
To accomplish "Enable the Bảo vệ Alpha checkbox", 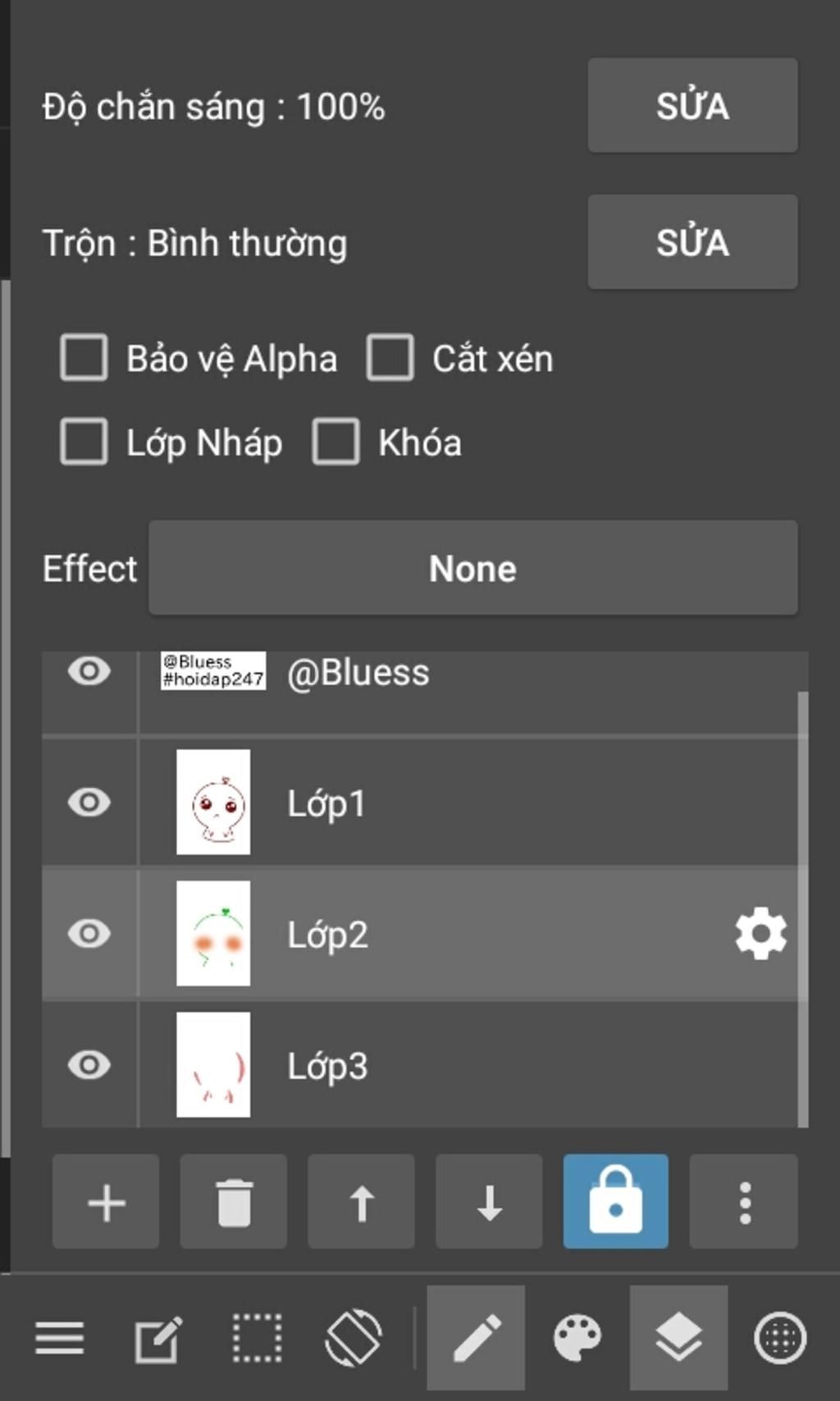I will 84,358.
